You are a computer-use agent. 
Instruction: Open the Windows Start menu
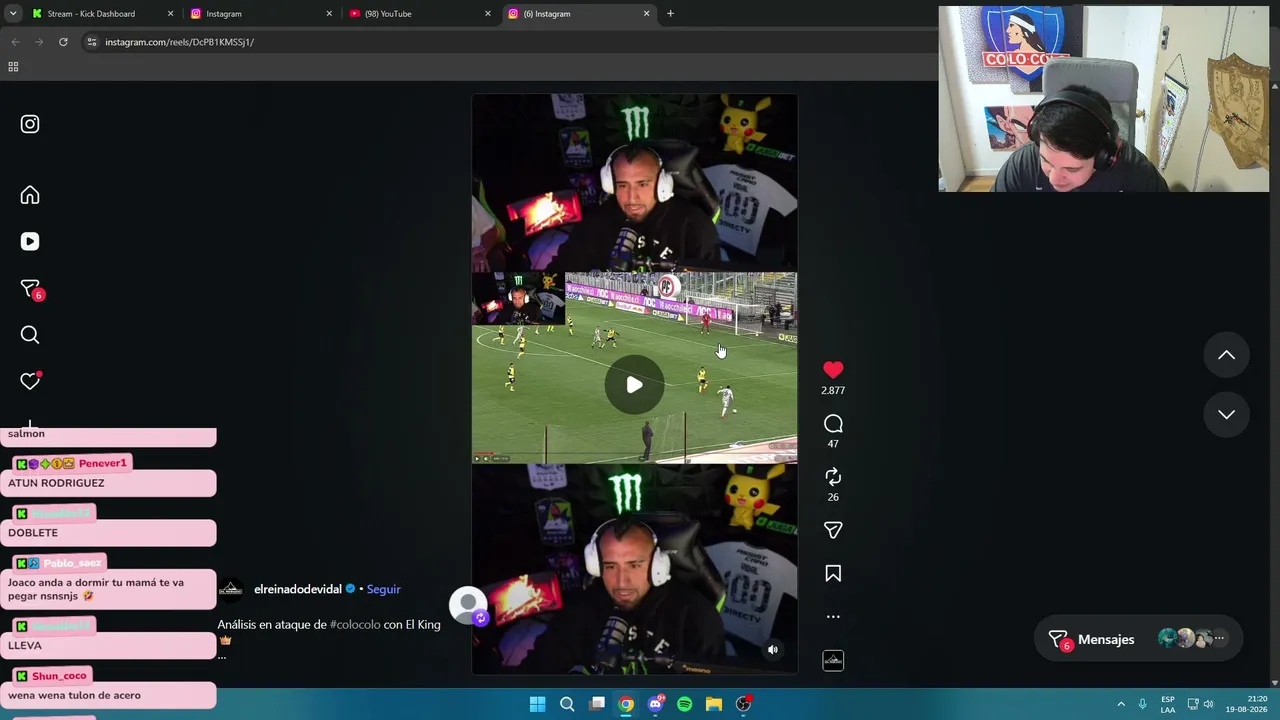tap(537, 704)
